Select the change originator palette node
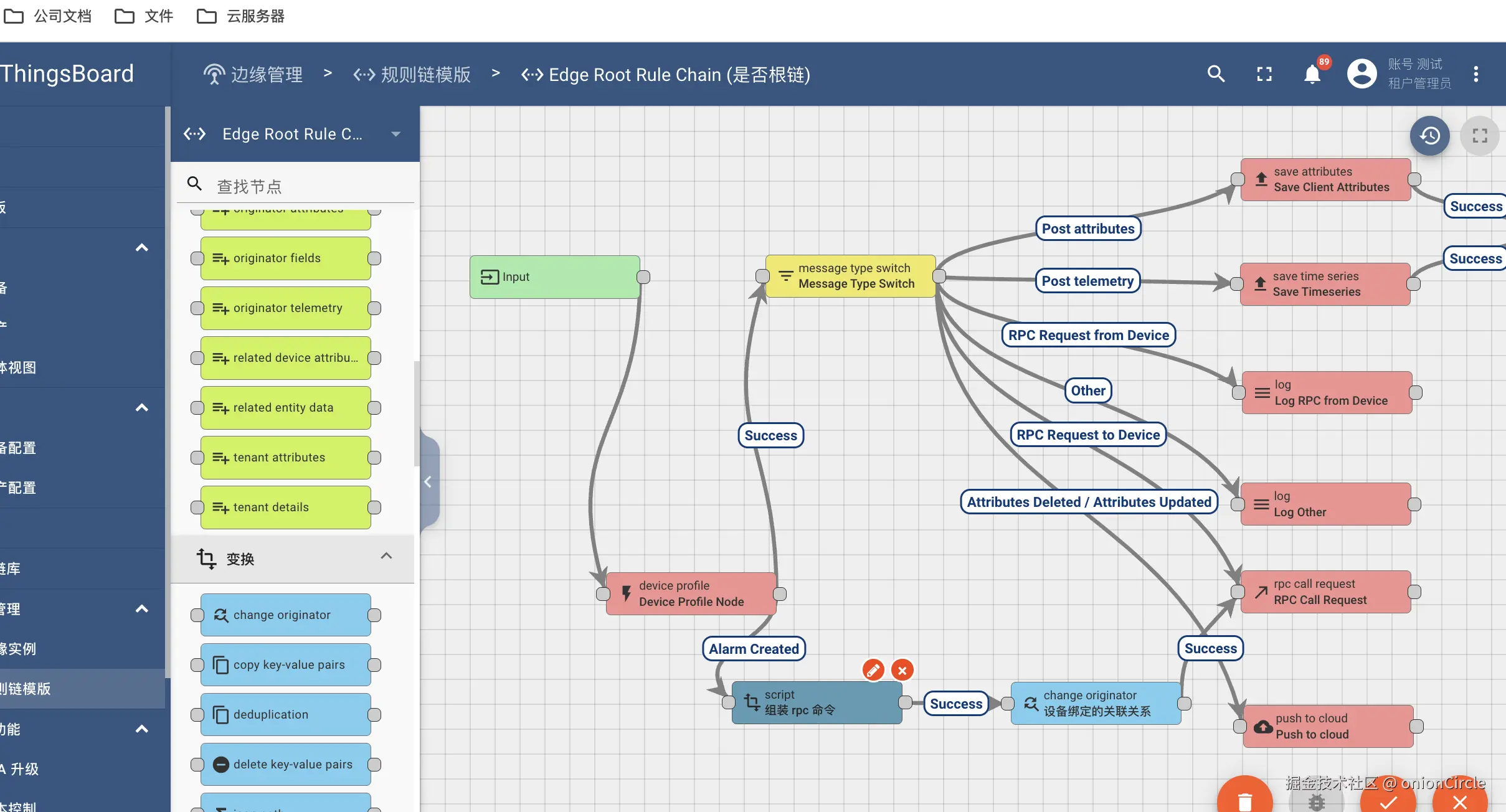Screen dimensions: 1506x812 (x=286, y=615)
